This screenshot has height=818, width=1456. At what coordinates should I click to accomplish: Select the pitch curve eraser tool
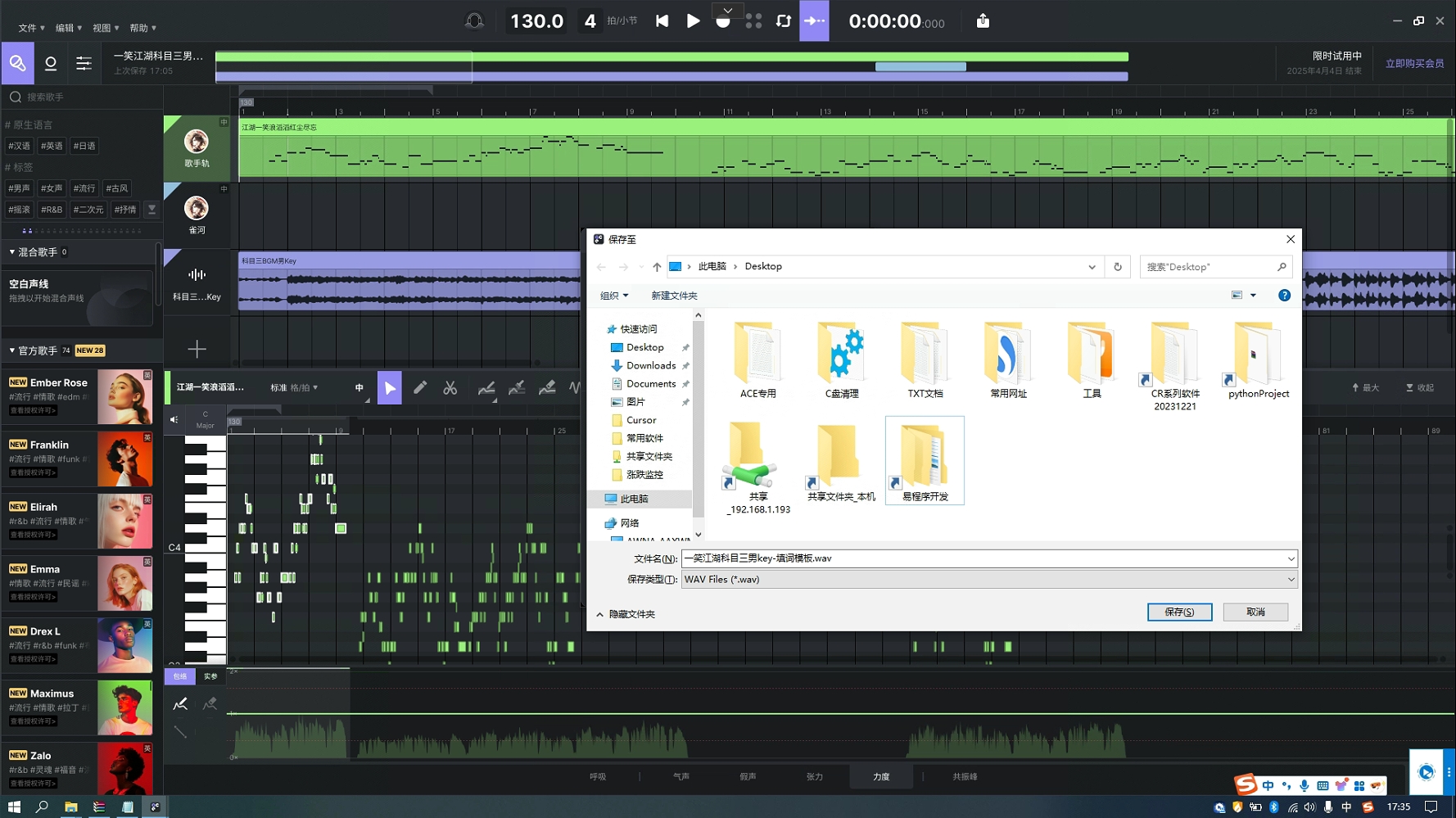[x=547, y=388]
